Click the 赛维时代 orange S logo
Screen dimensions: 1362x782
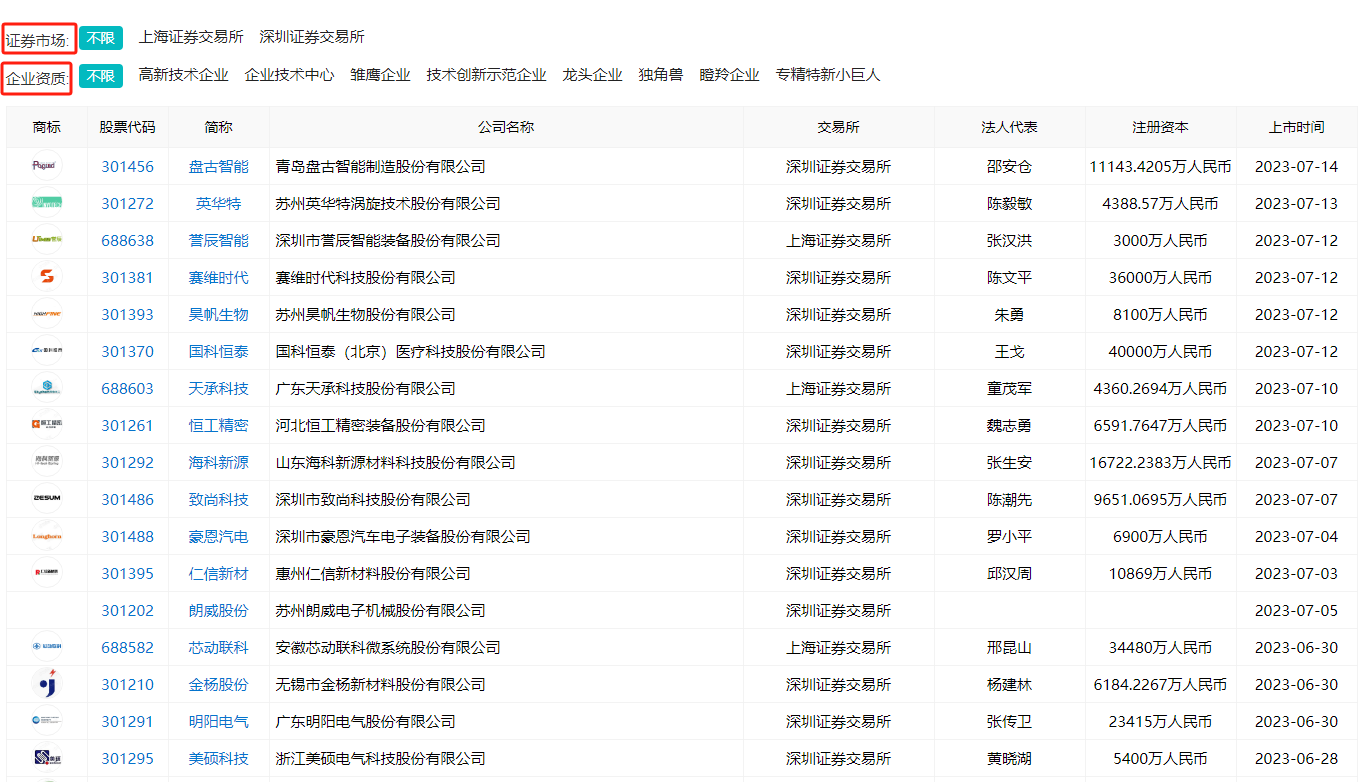tap(46, 277)
